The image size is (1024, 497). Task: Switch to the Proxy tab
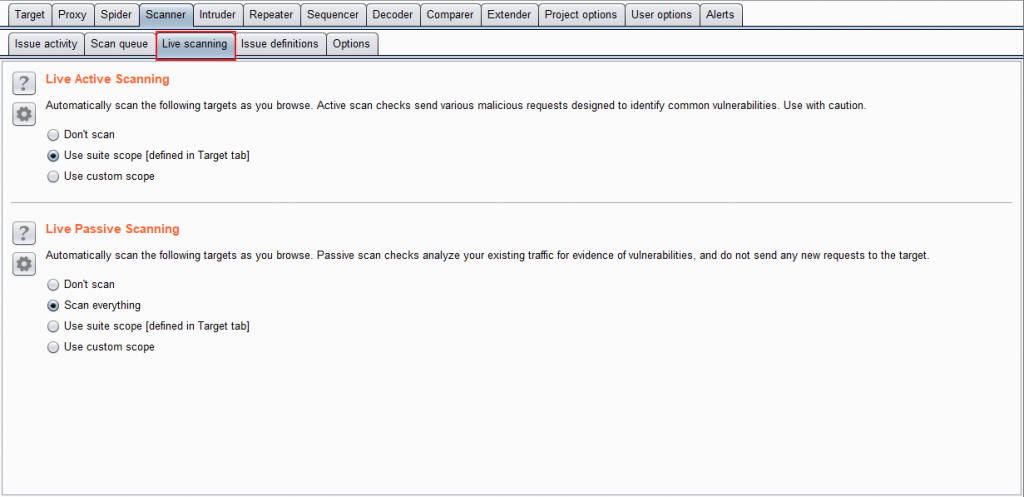[x=72, y=14]
